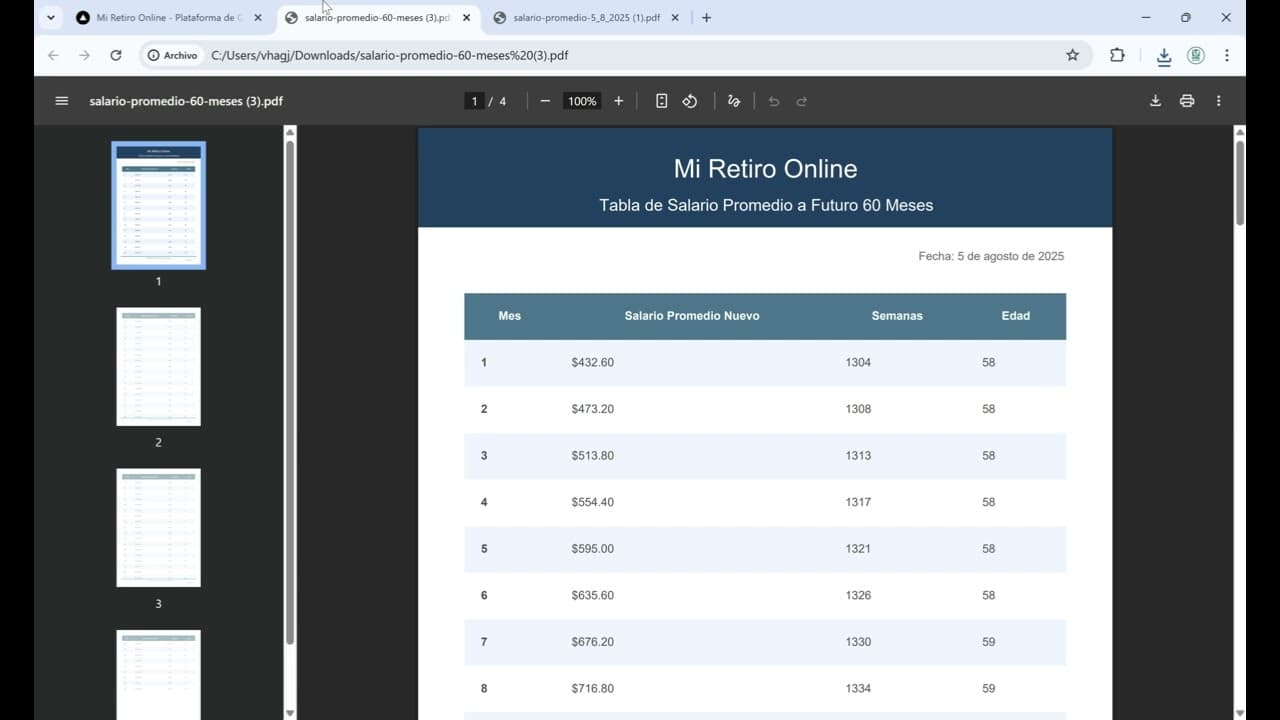Open the PDF annotation draw tool

(734, 100)
